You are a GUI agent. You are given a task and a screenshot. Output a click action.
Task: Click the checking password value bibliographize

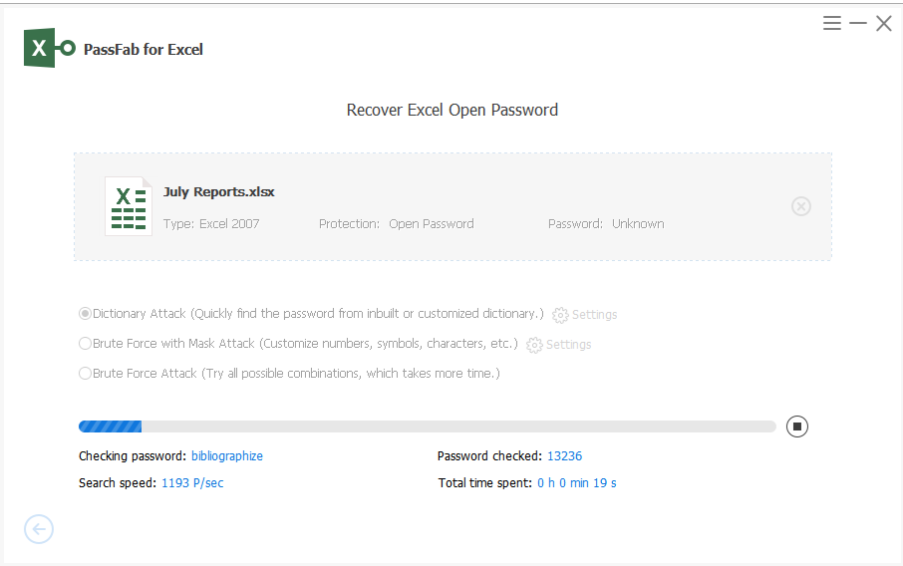pos(227,456)
